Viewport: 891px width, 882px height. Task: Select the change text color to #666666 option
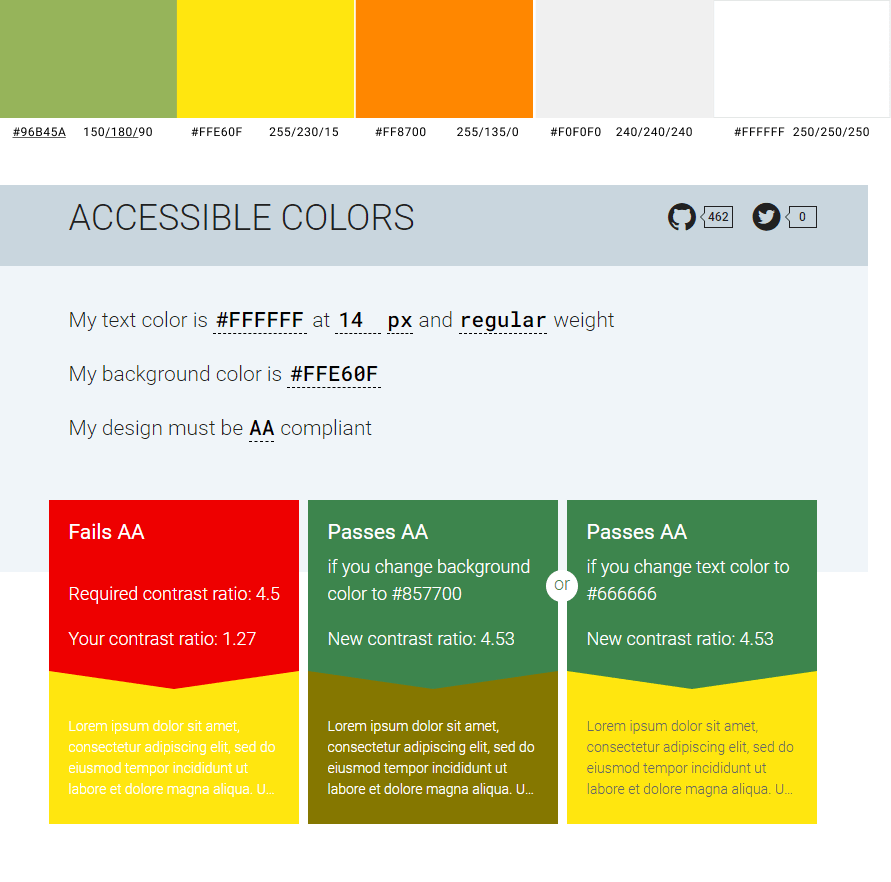(691, 590)
